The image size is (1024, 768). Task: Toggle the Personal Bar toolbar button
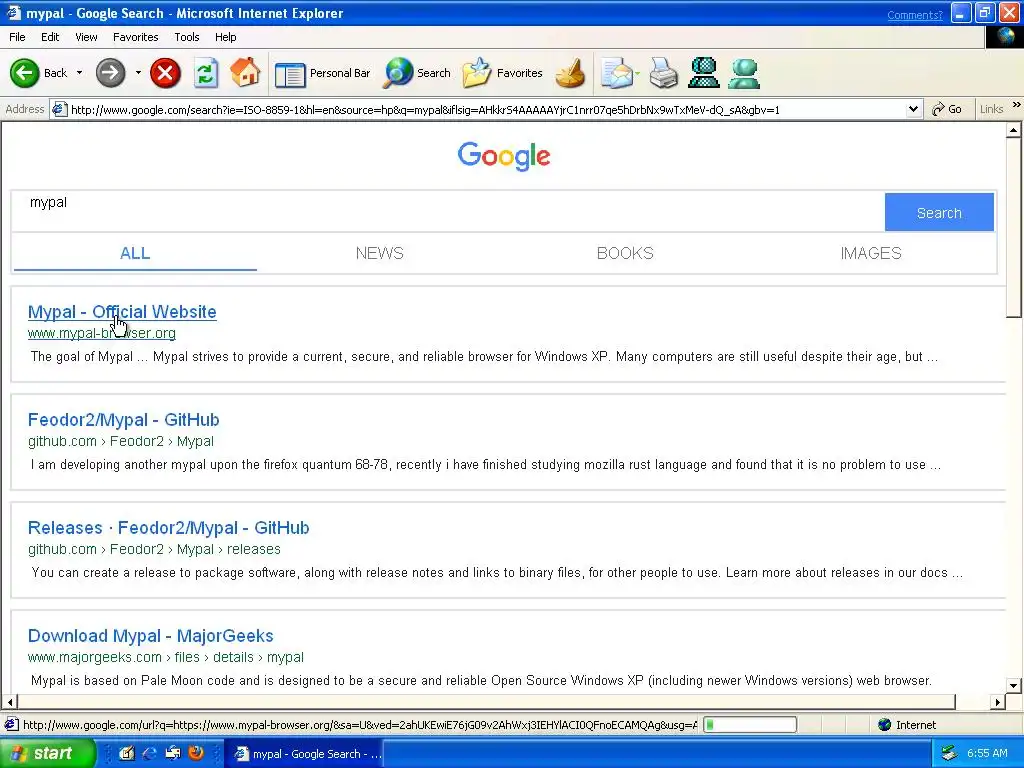point(323,73)
